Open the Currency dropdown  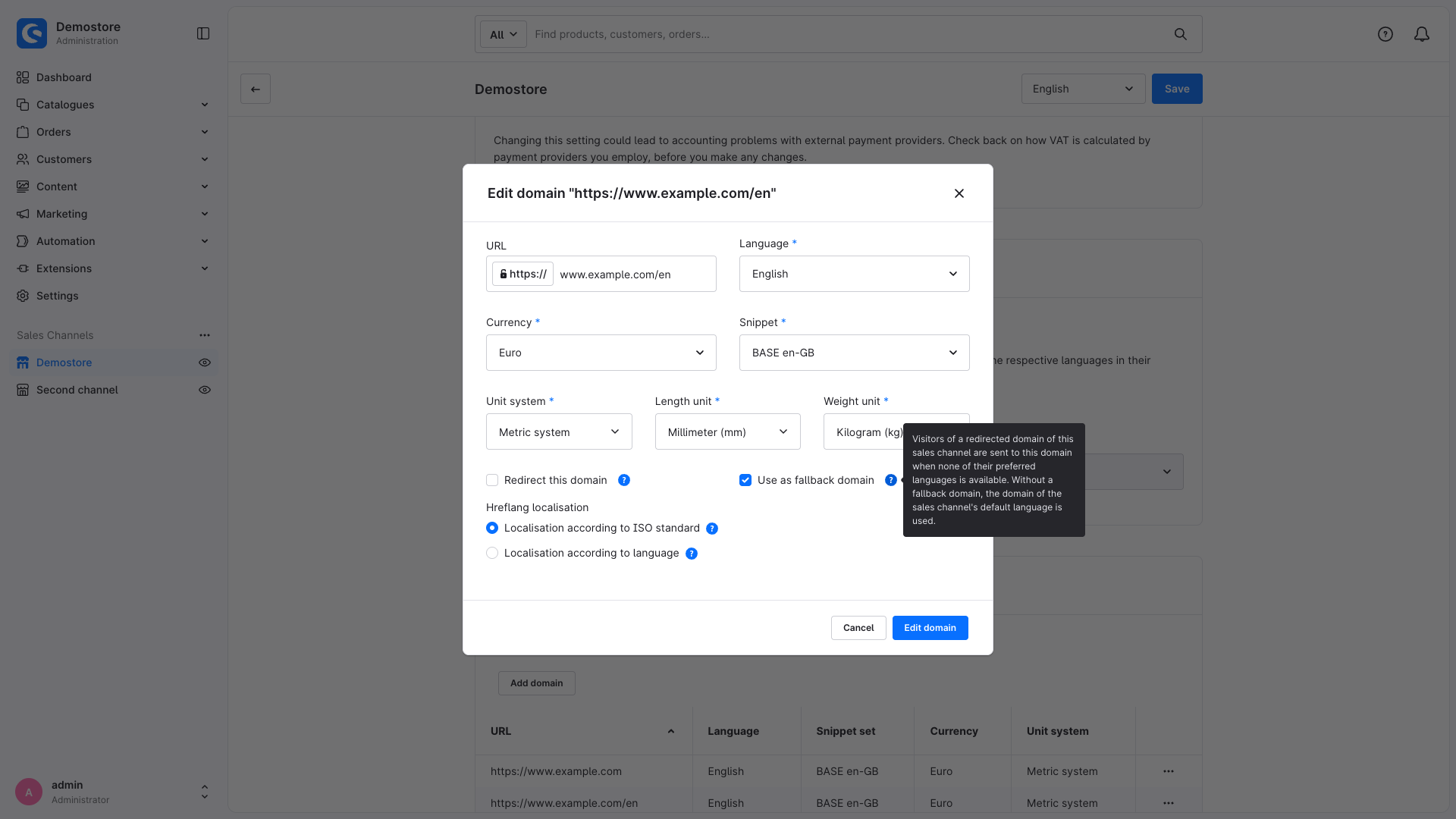(x=601, y=353)
